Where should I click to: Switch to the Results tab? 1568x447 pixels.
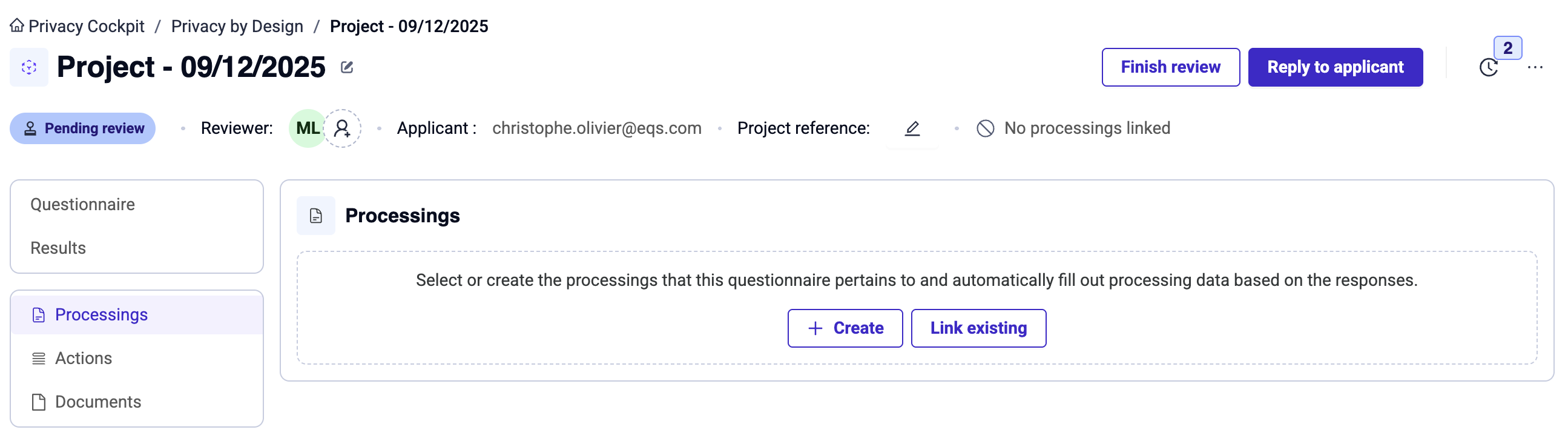click(59, 248)
